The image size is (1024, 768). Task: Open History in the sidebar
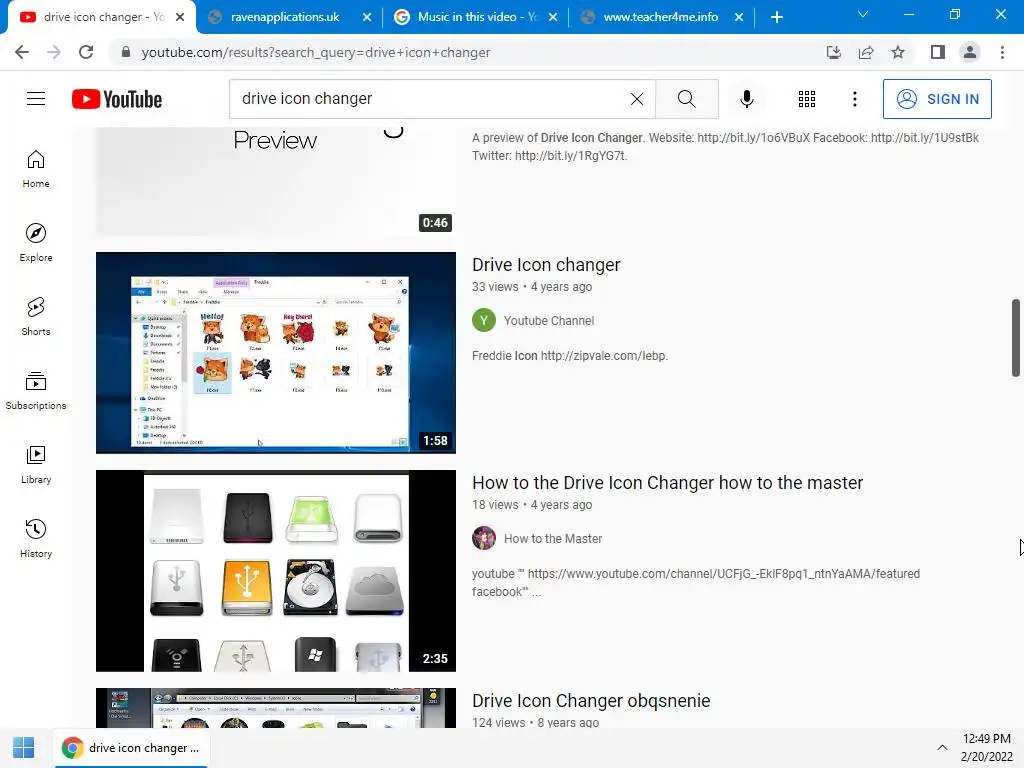(x=36, y=539)
